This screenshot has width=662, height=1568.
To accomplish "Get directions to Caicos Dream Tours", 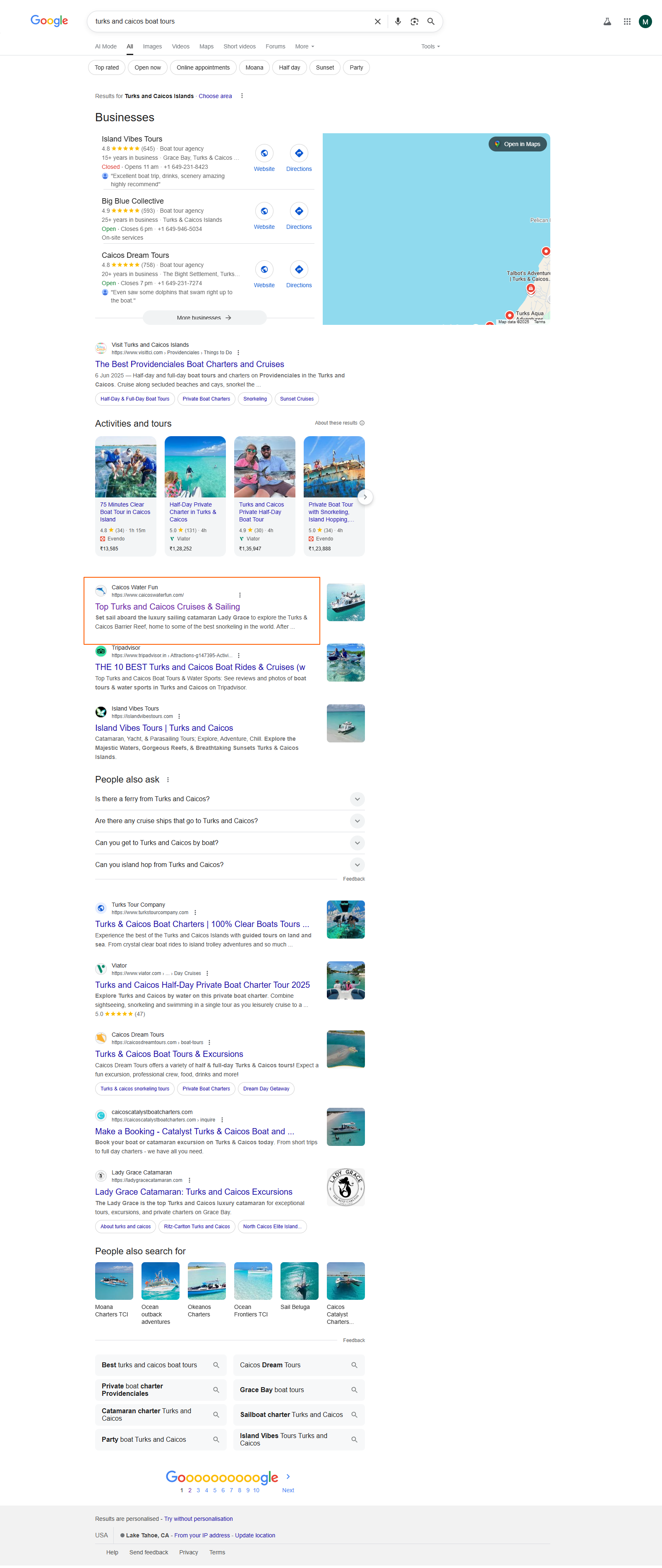I will click(299, 269).
